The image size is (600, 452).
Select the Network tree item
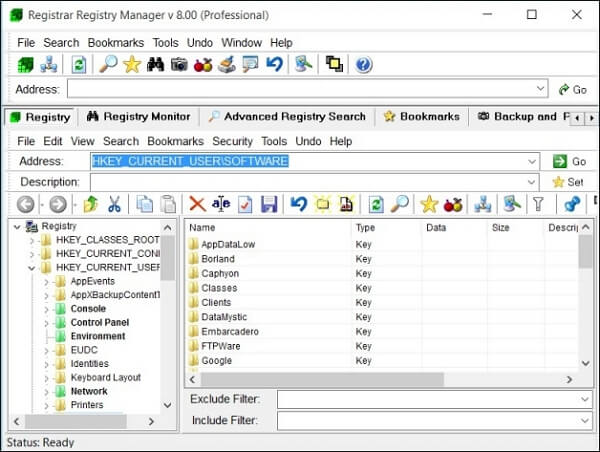(89, 391)
